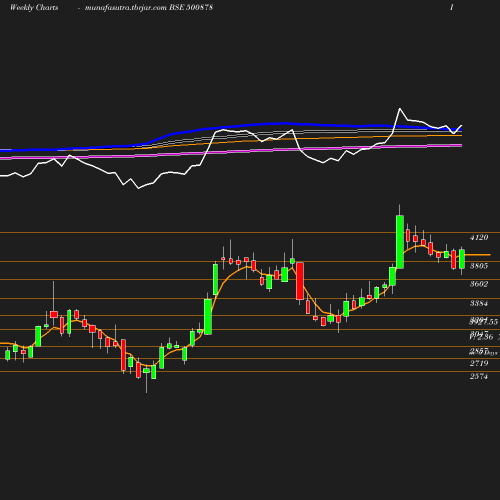500x500 pixels.
Task: Click the white indicator line's highest peak
Action: [400, 109]
